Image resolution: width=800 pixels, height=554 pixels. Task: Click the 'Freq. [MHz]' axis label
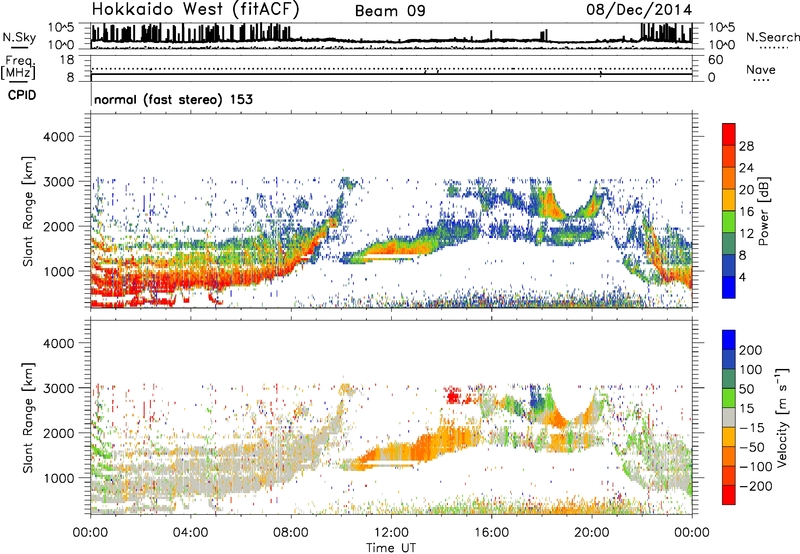[x=18, y=67]
